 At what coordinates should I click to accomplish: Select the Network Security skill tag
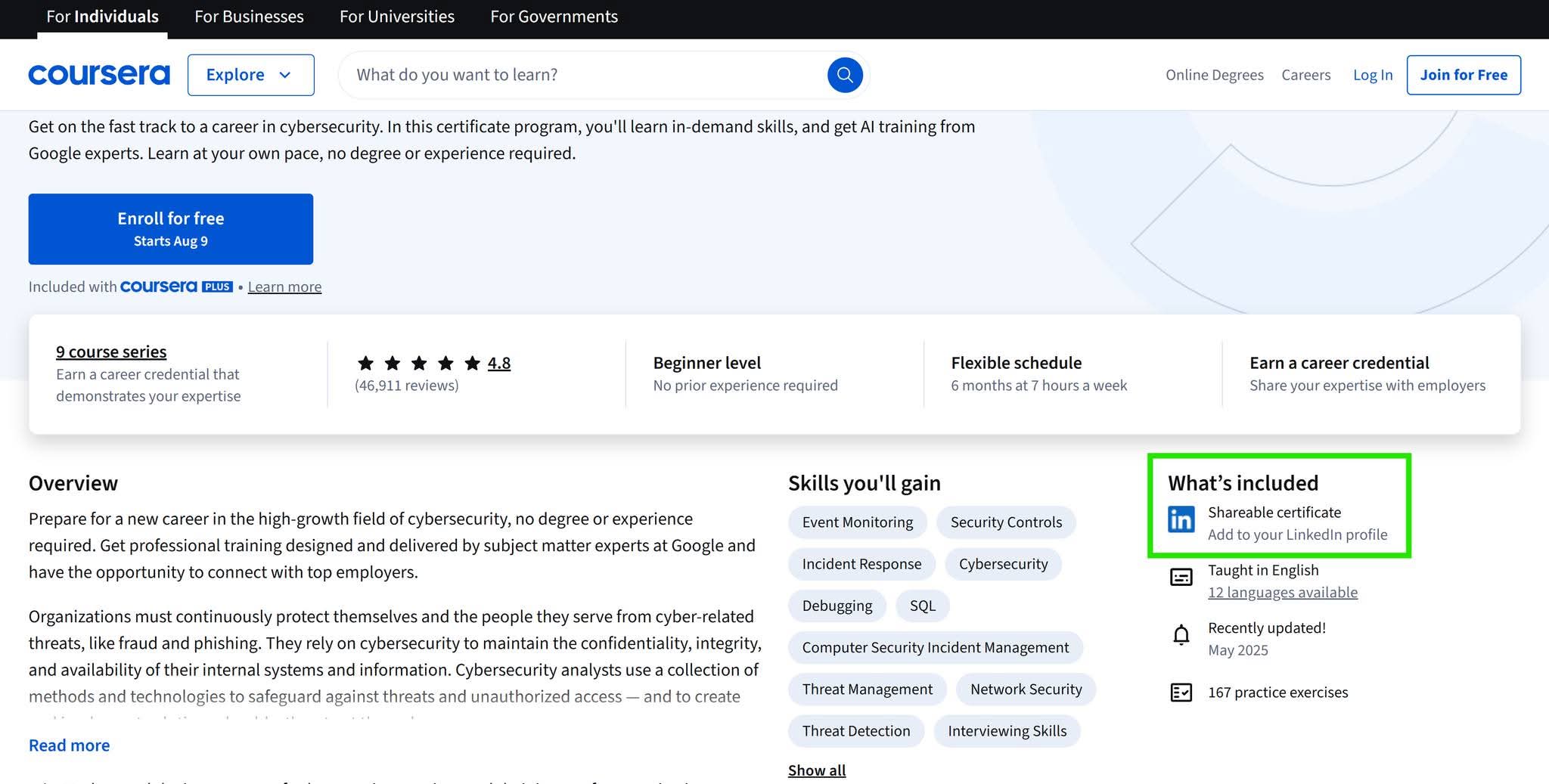[1026, 689]
